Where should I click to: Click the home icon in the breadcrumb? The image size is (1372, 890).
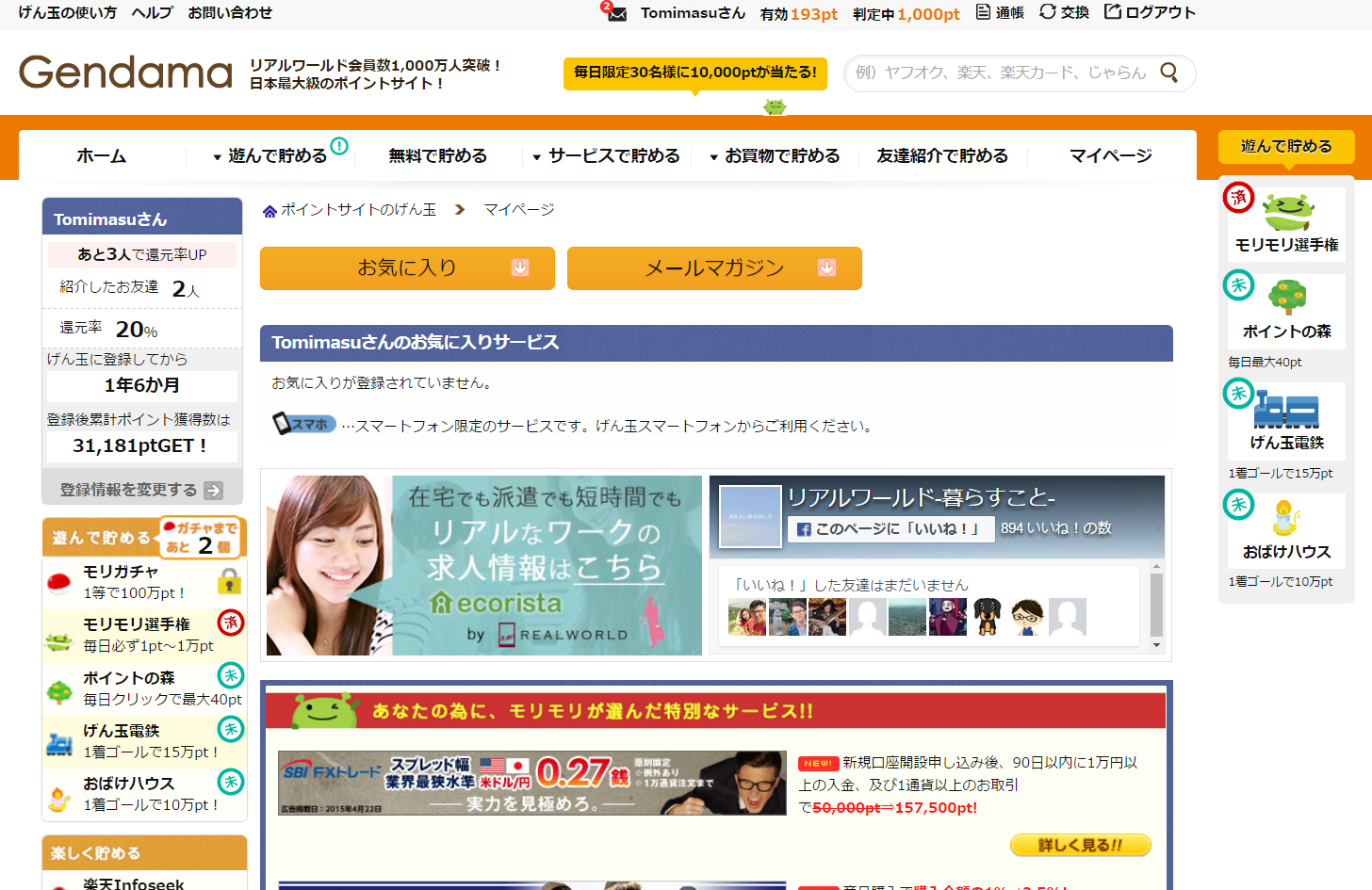pos(269,211)
